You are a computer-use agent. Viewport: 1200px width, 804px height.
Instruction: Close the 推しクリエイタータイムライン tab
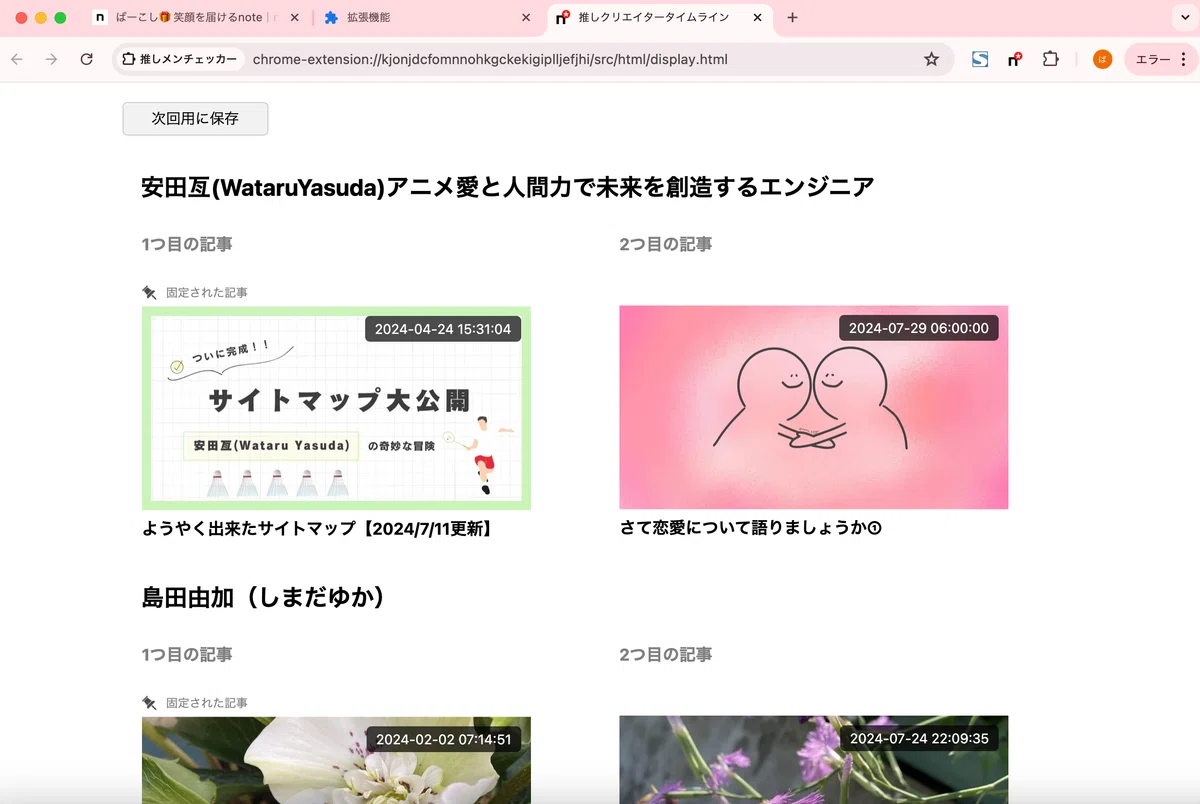click(757, 18)
